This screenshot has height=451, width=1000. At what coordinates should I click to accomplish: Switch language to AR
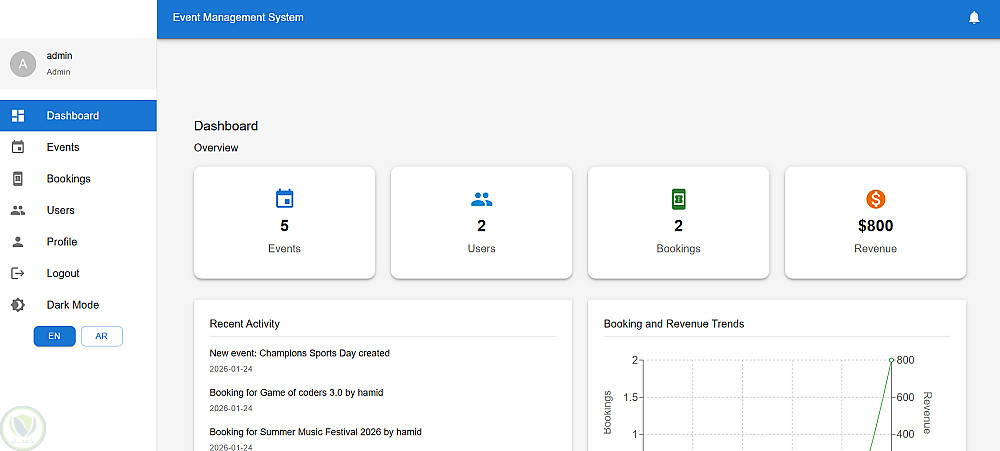point(101,336)
